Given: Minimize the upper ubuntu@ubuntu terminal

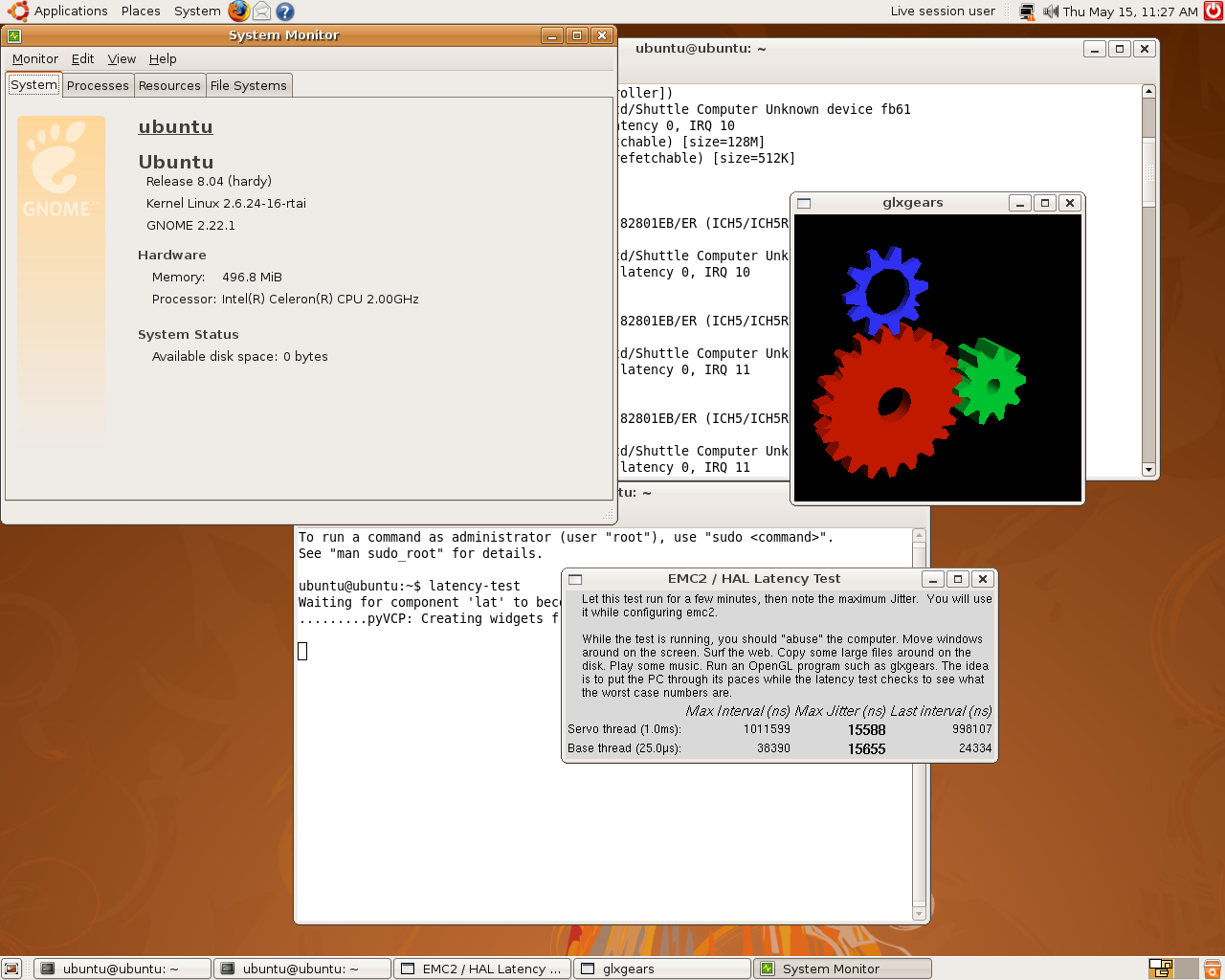Looking at the screenshot, I should pyautogui.click(x=1095, y=49).
